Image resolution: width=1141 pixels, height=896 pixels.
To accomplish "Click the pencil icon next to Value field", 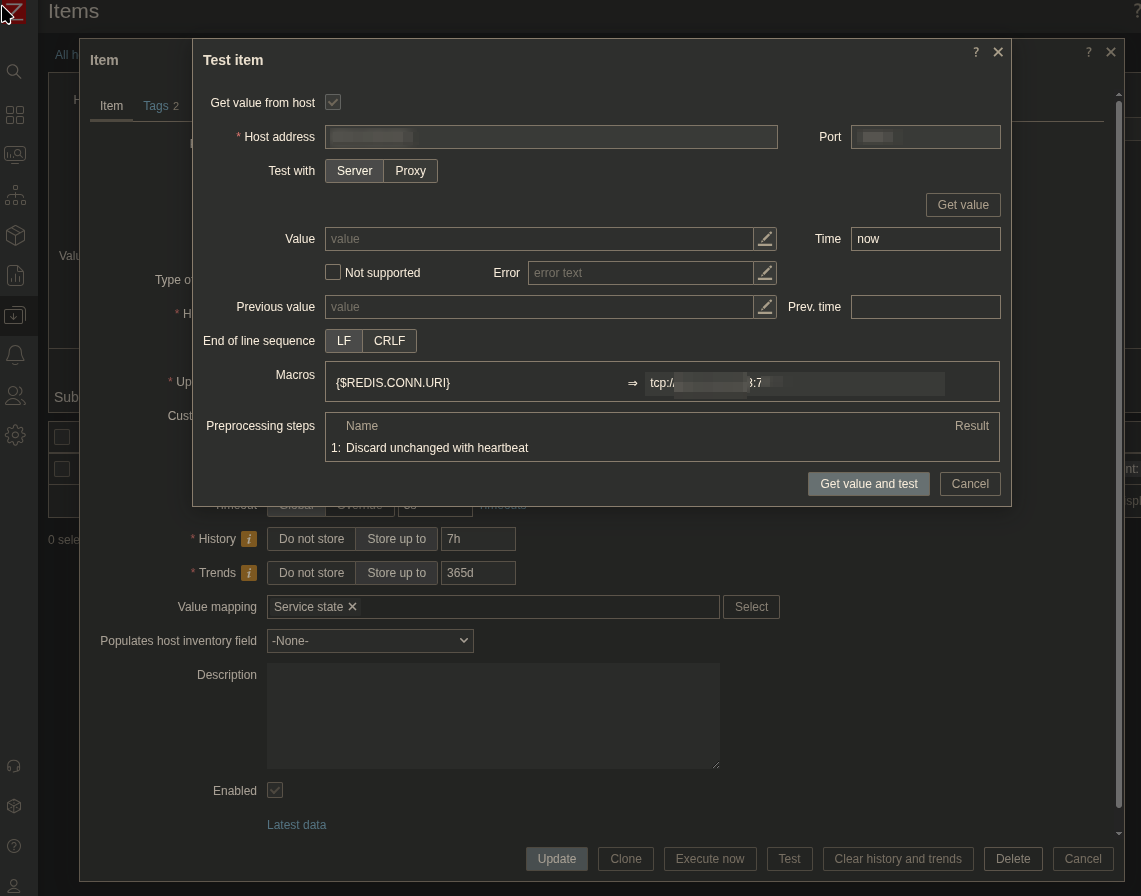I will point(765,239).
